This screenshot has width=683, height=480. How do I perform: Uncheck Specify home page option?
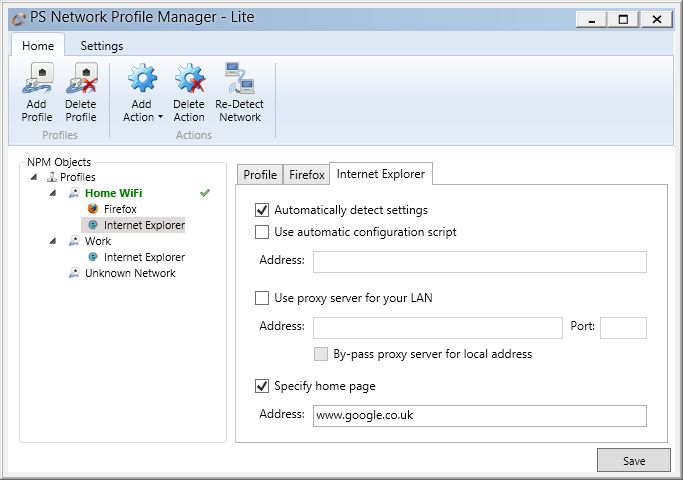tap(262, 386)
